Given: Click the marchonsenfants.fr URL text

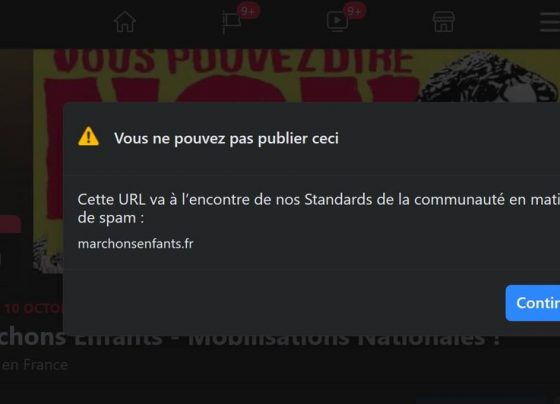Looking at the screenshot, I should click(135, 244).
